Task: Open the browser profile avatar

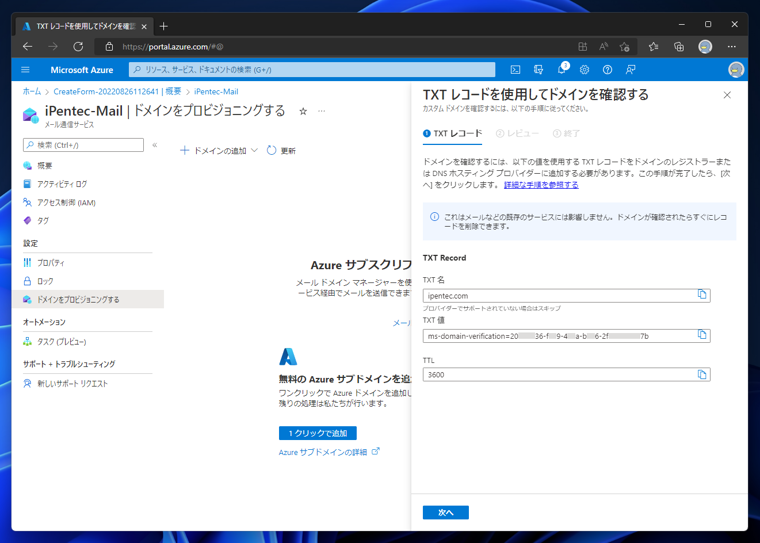Action: 705,47
